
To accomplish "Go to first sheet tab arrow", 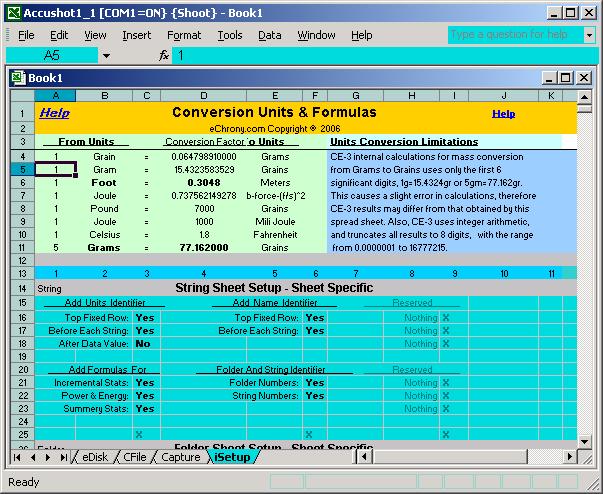I will 17,457.
